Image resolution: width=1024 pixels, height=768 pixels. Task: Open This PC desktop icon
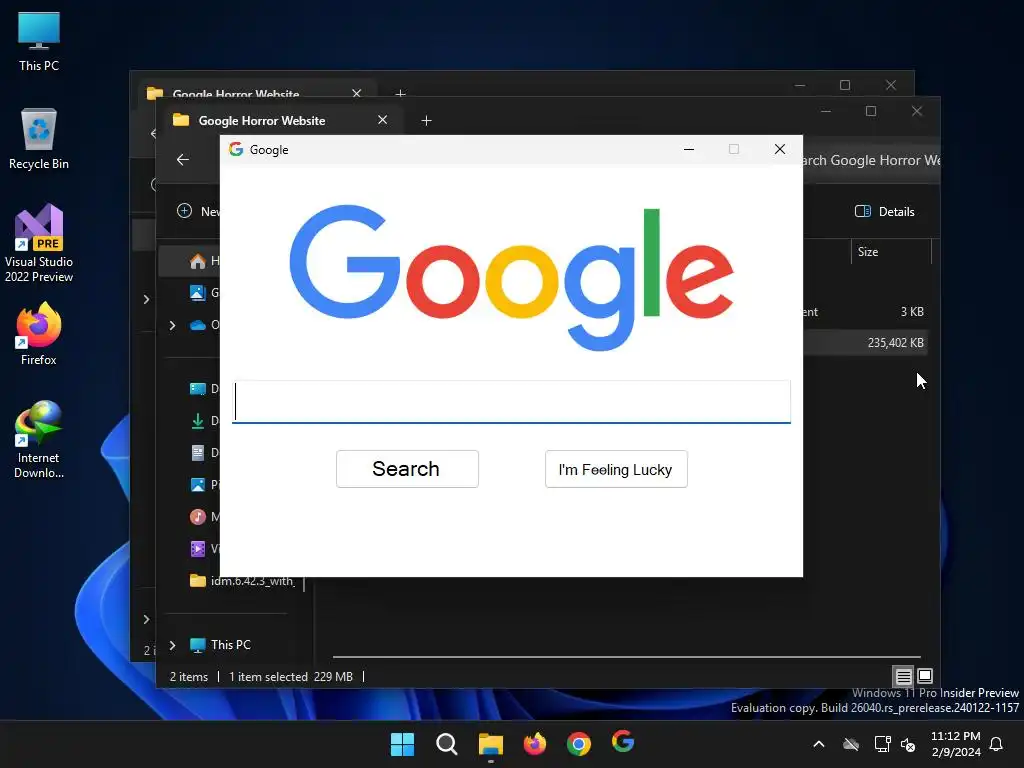[39, 41]
